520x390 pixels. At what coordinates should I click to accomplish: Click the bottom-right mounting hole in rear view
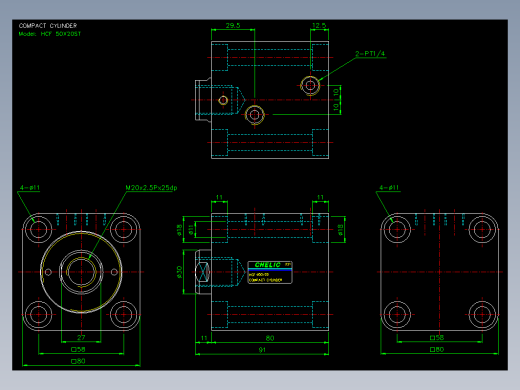pos(482,314)
